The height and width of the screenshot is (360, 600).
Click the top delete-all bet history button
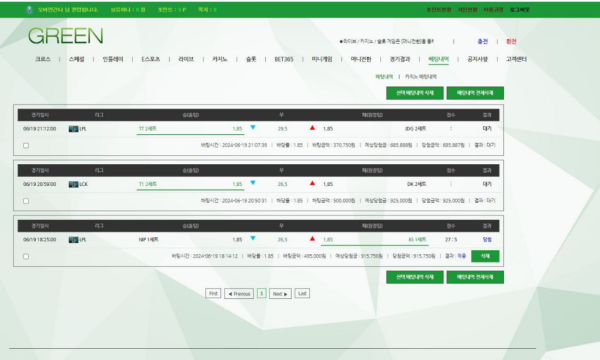tap(475, 93)
